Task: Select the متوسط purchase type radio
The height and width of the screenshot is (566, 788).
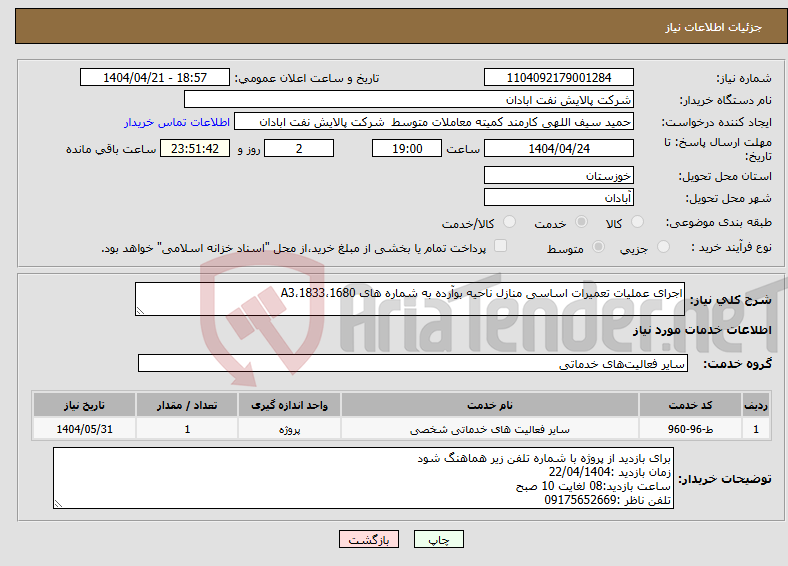Action: pyautogui.click(x=598, y=246)
